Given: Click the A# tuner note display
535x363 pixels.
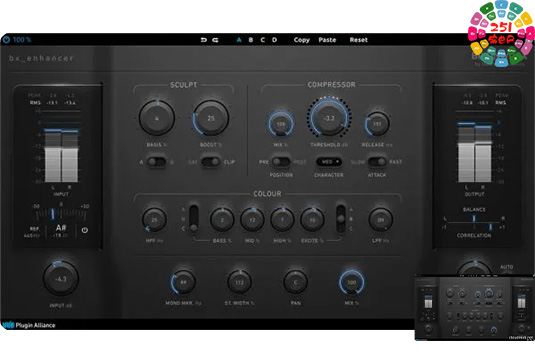Looking at the screenshot, I should tap(61, 228).
